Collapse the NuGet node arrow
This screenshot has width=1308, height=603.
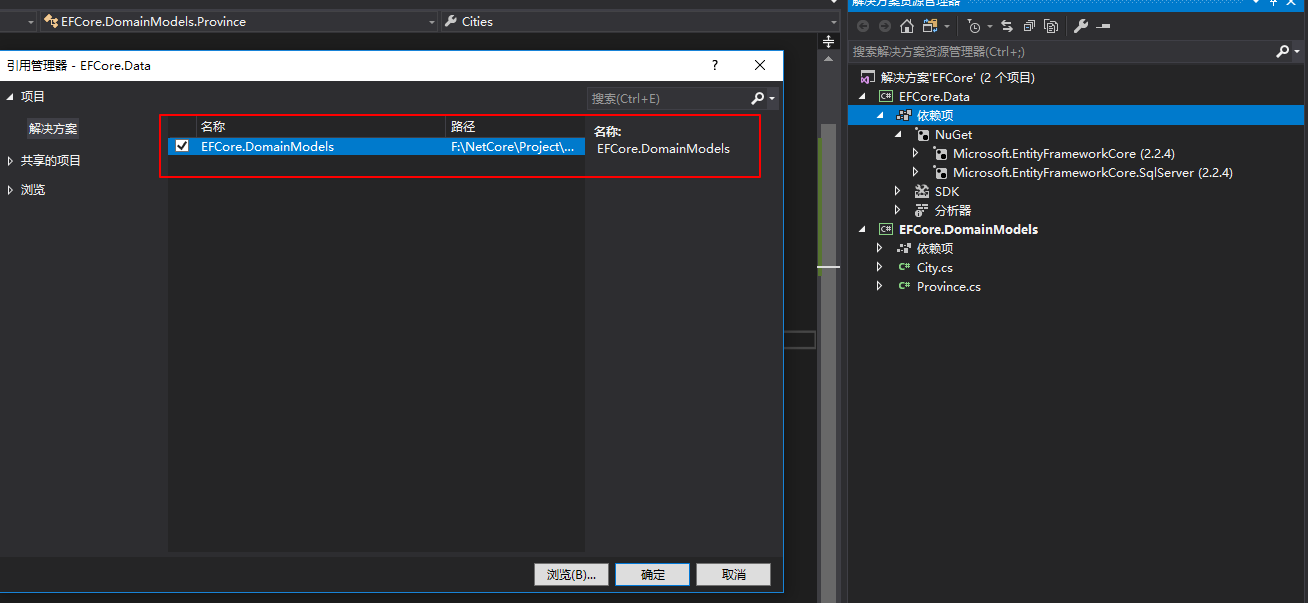tap(898, 134)
